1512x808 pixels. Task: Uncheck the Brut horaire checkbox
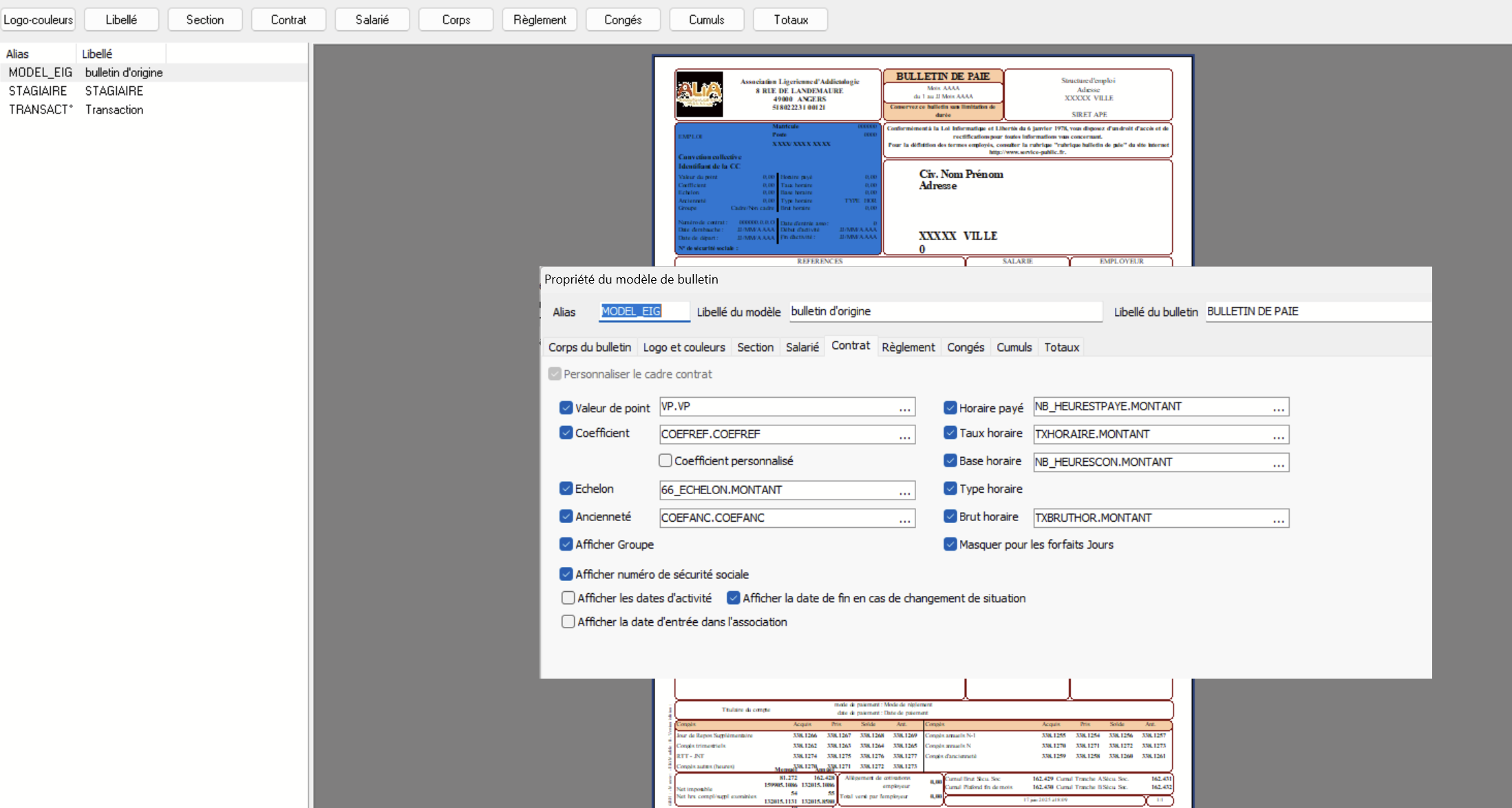point(950,516)
